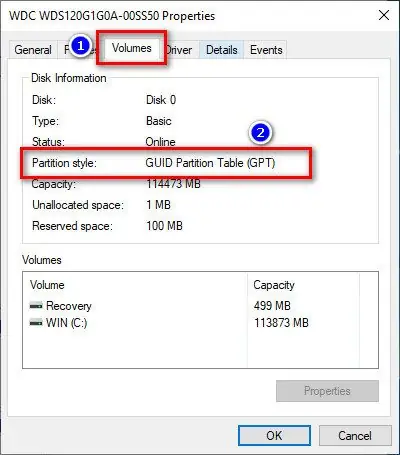400x455 pixels.
Task: Open the Events tab
Action: point(266,50)
